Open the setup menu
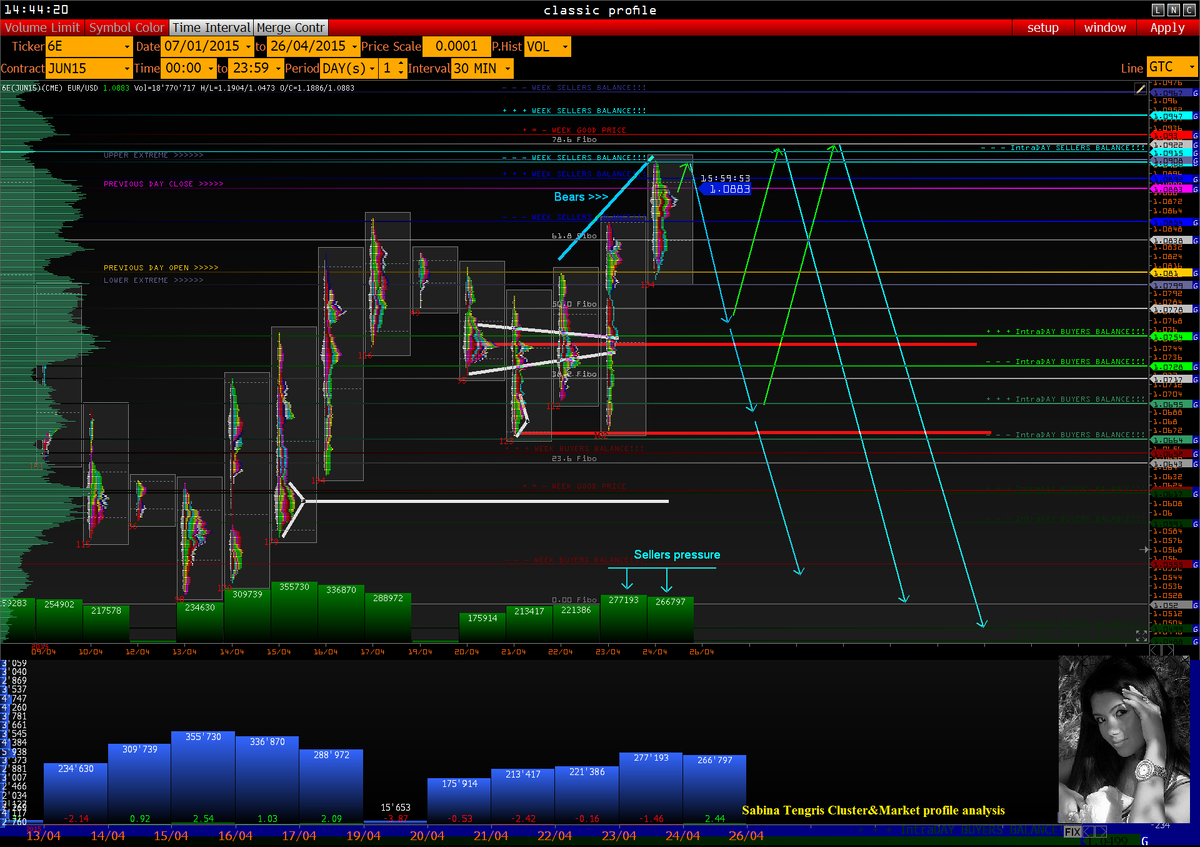Screen dimensions: 1200x847 [x=1043, y=28]
